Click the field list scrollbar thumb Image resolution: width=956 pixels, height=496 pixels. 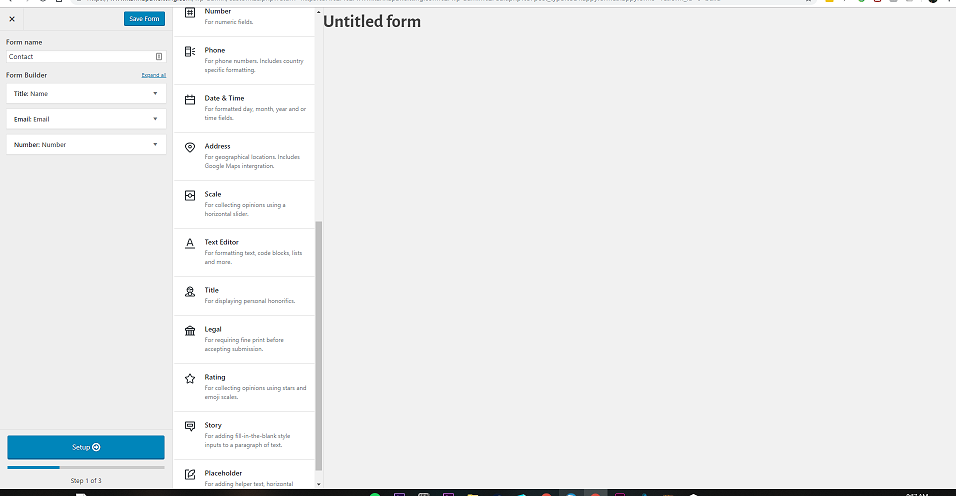coord(318,345)
